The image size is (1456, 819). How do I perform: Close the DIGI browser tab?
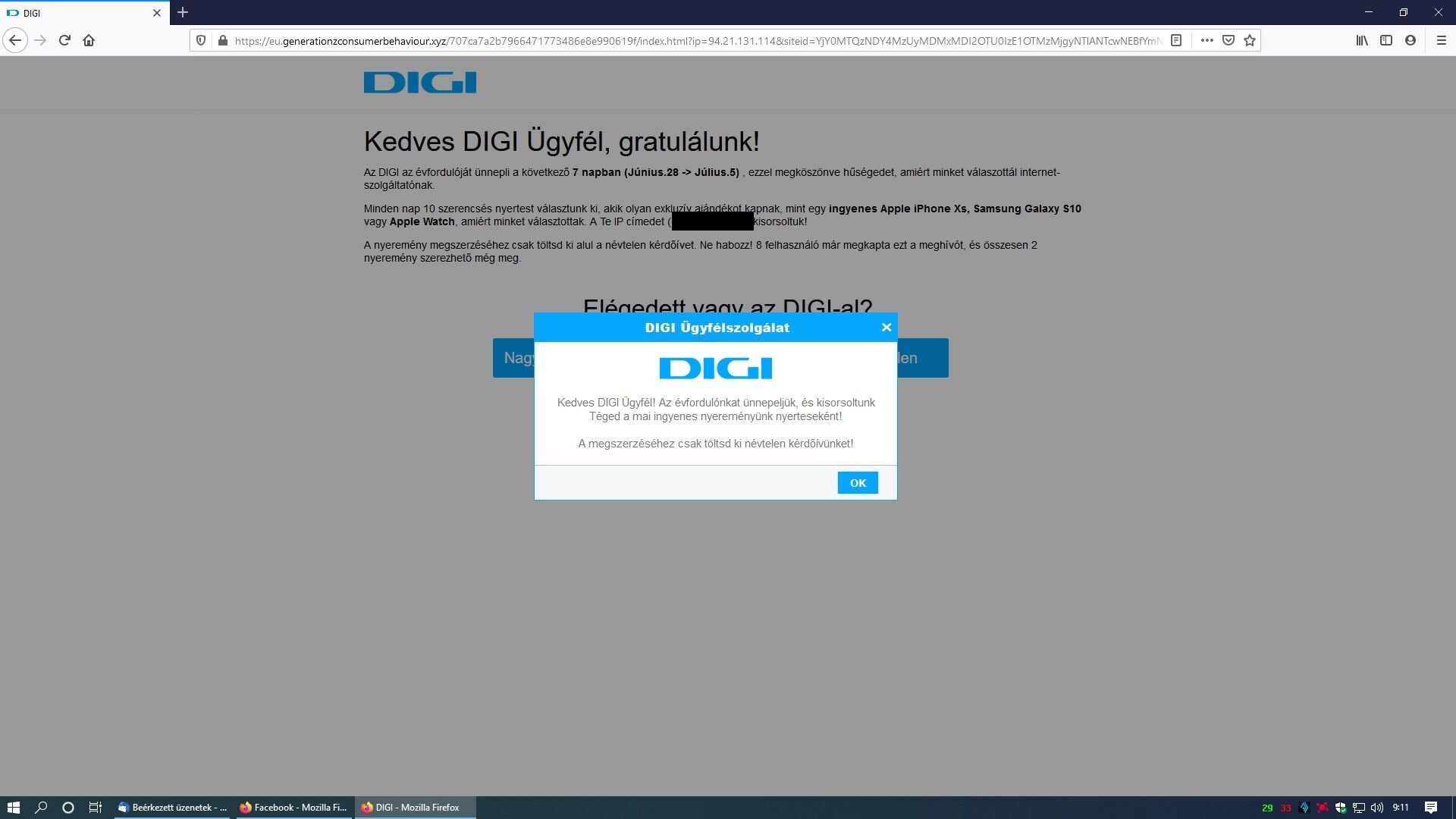coord(157,13)
